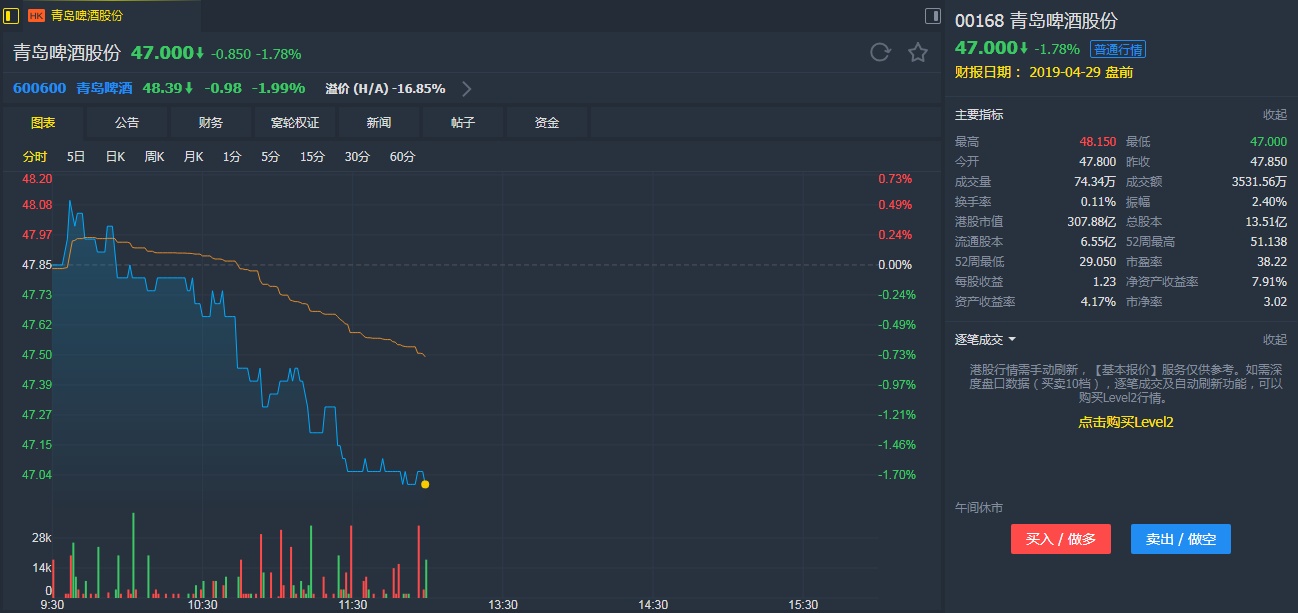Open the 600600 青岛啤酒 A-share link
Screen dimensions: 1298x613
pos(73,88)
